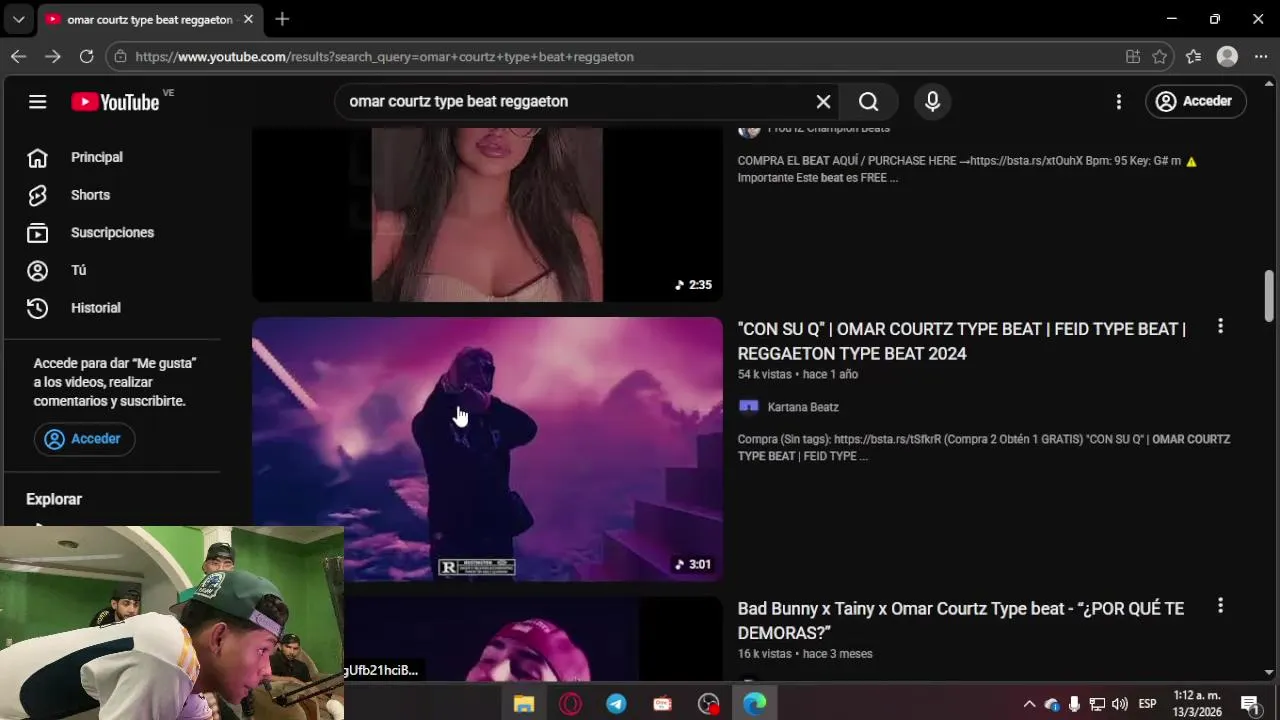Run search with the magnifier button
Image resolution: width=1280 pixels, height=720 pixels.
click(868, 101)
